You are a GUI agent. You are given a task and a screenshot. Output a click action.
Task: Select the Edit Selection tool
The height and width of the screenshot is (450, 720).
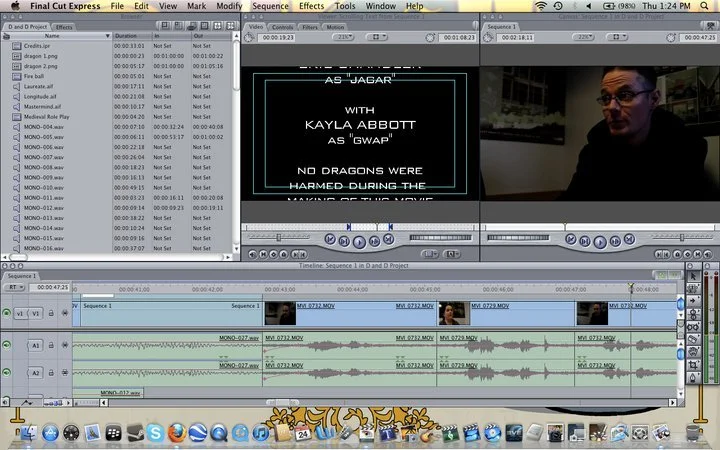[693, 288]
